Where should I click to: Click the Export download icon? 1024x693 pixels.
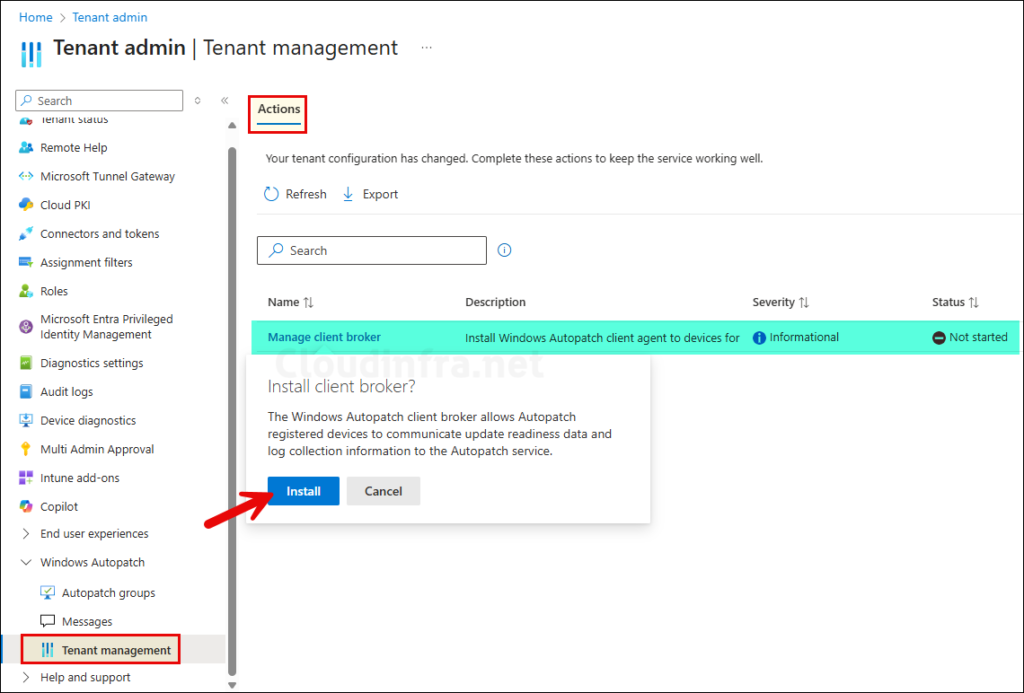[x=348, y=195]
